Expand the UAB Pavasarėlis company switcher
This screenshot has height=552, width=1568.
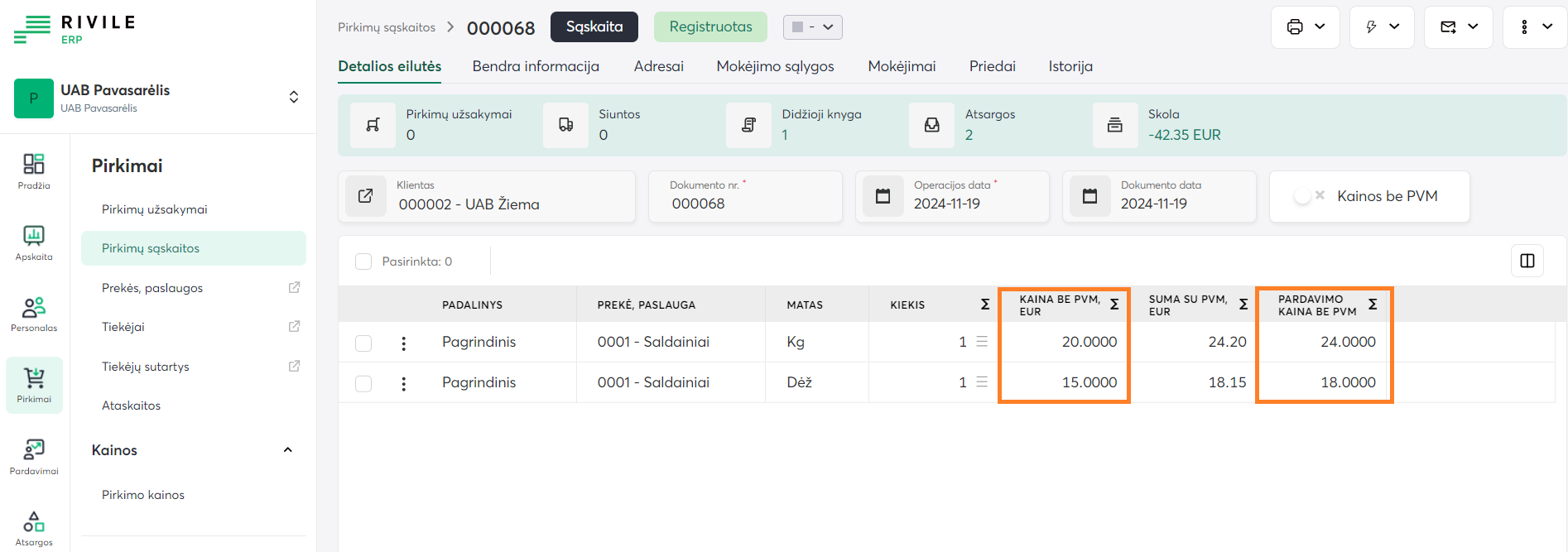point(293,98)
